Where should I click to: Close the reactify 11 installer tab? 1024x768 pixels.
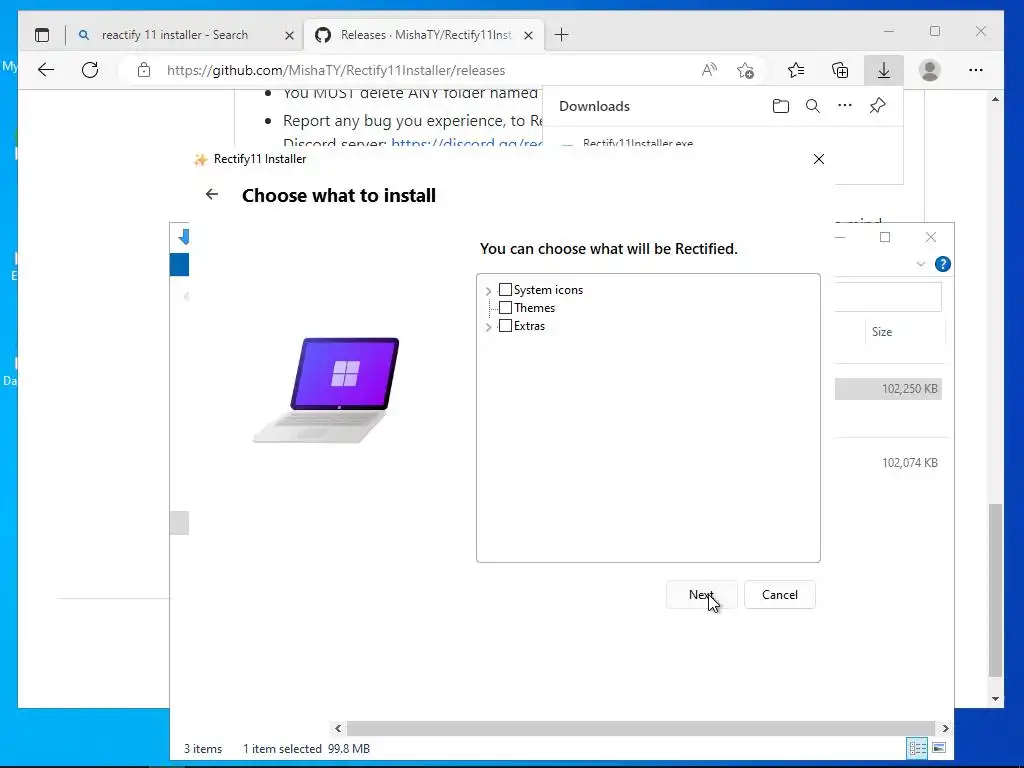click(x=289, y=35)
